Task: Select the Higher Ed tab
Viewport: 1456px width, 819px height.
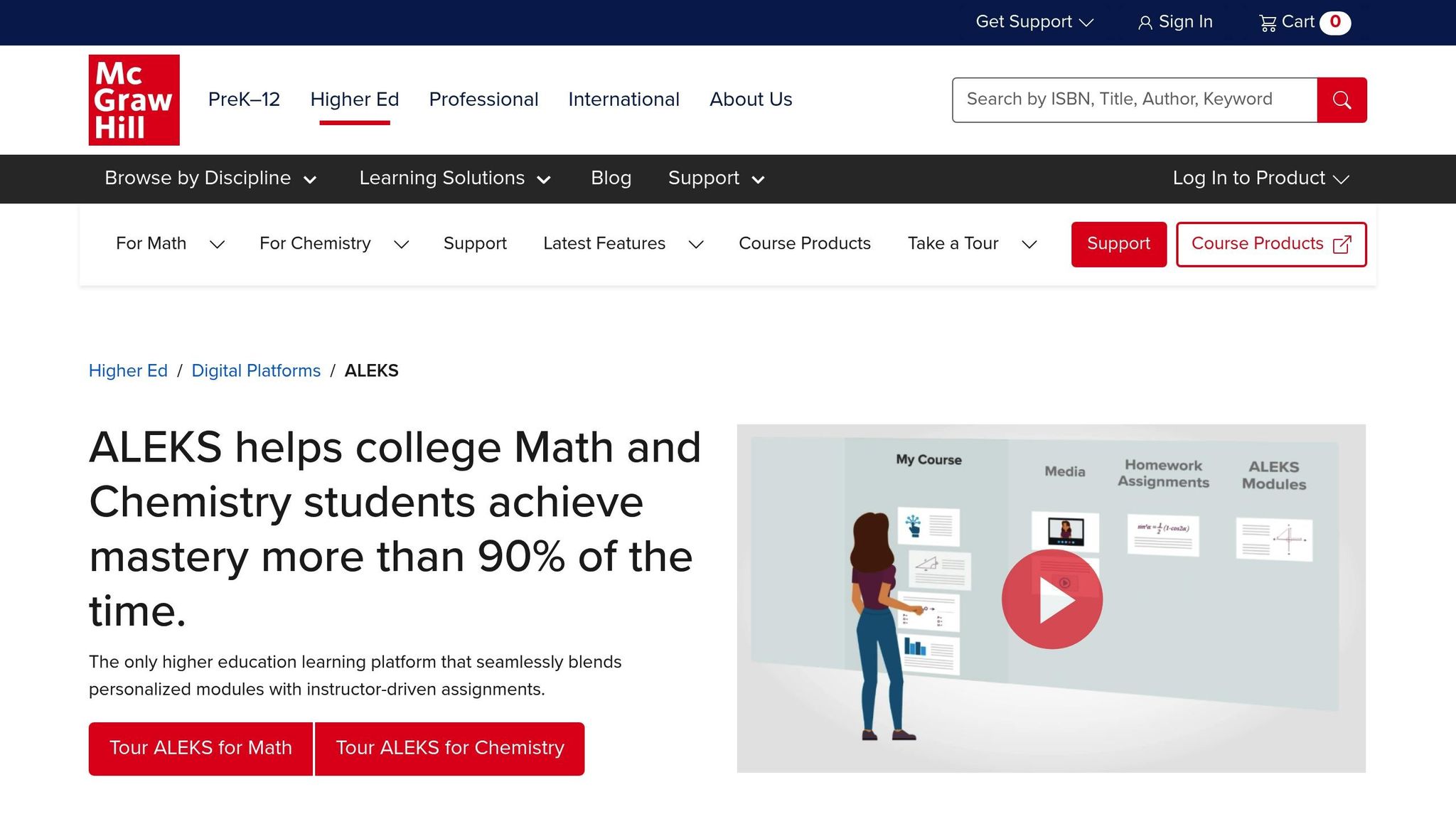Action: (x=355, y=100)
